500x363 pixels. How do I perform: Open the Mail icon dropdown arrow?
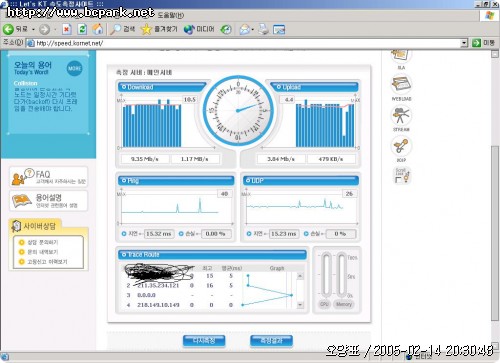click(x=253, y=30)
